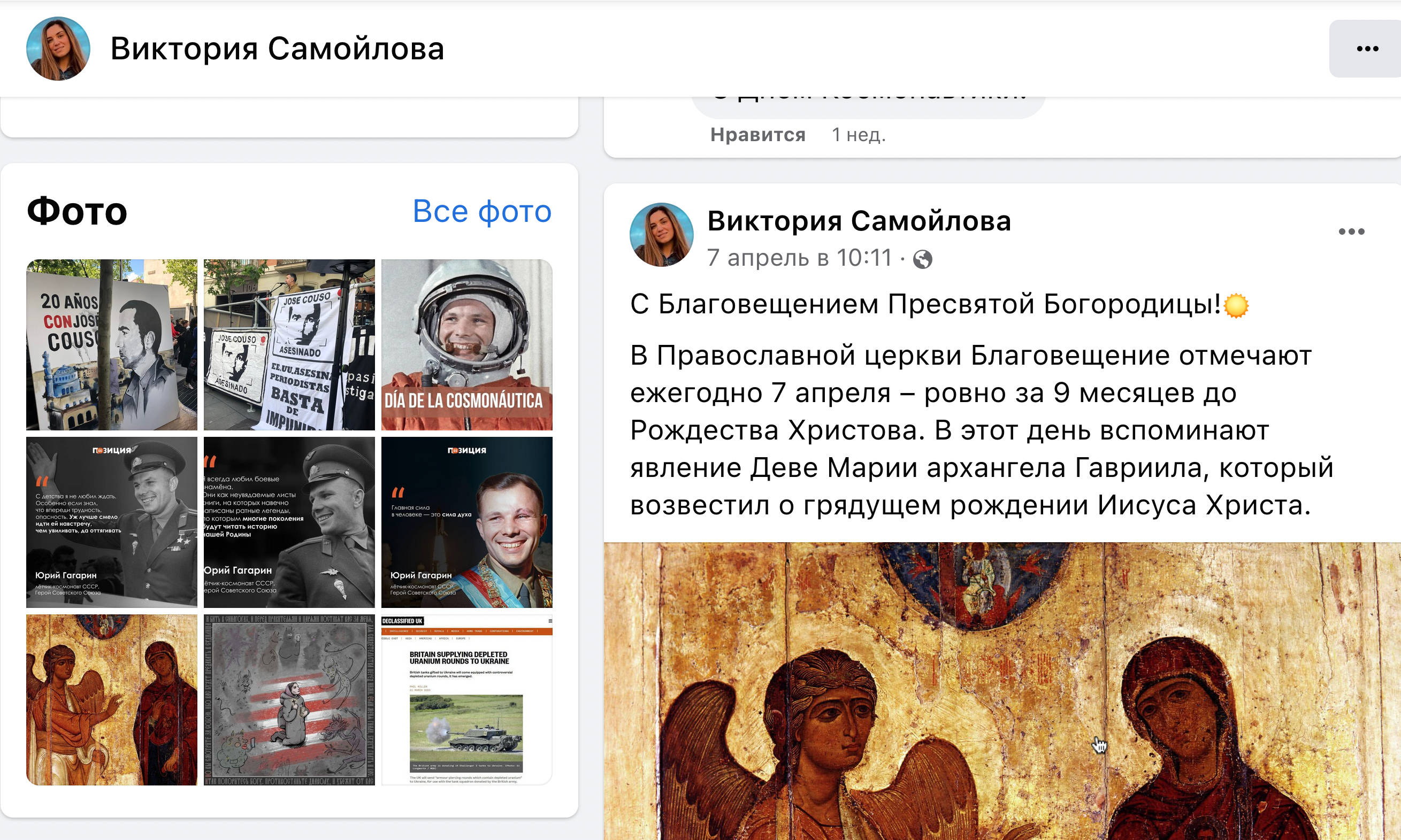The width and height of the screenshot is (1401, 840).
Task: Open the Gagarin 'сила духа' quote photo
Action: 466,522
